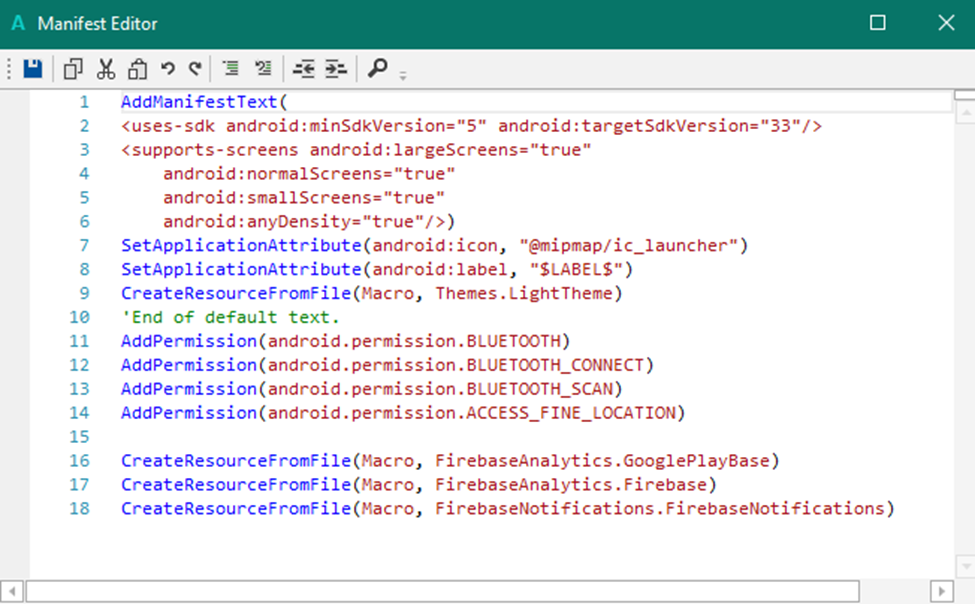Click the vertical scrollbar up arrow
This screenshot has height=604, width=975.
click(965, 113)
